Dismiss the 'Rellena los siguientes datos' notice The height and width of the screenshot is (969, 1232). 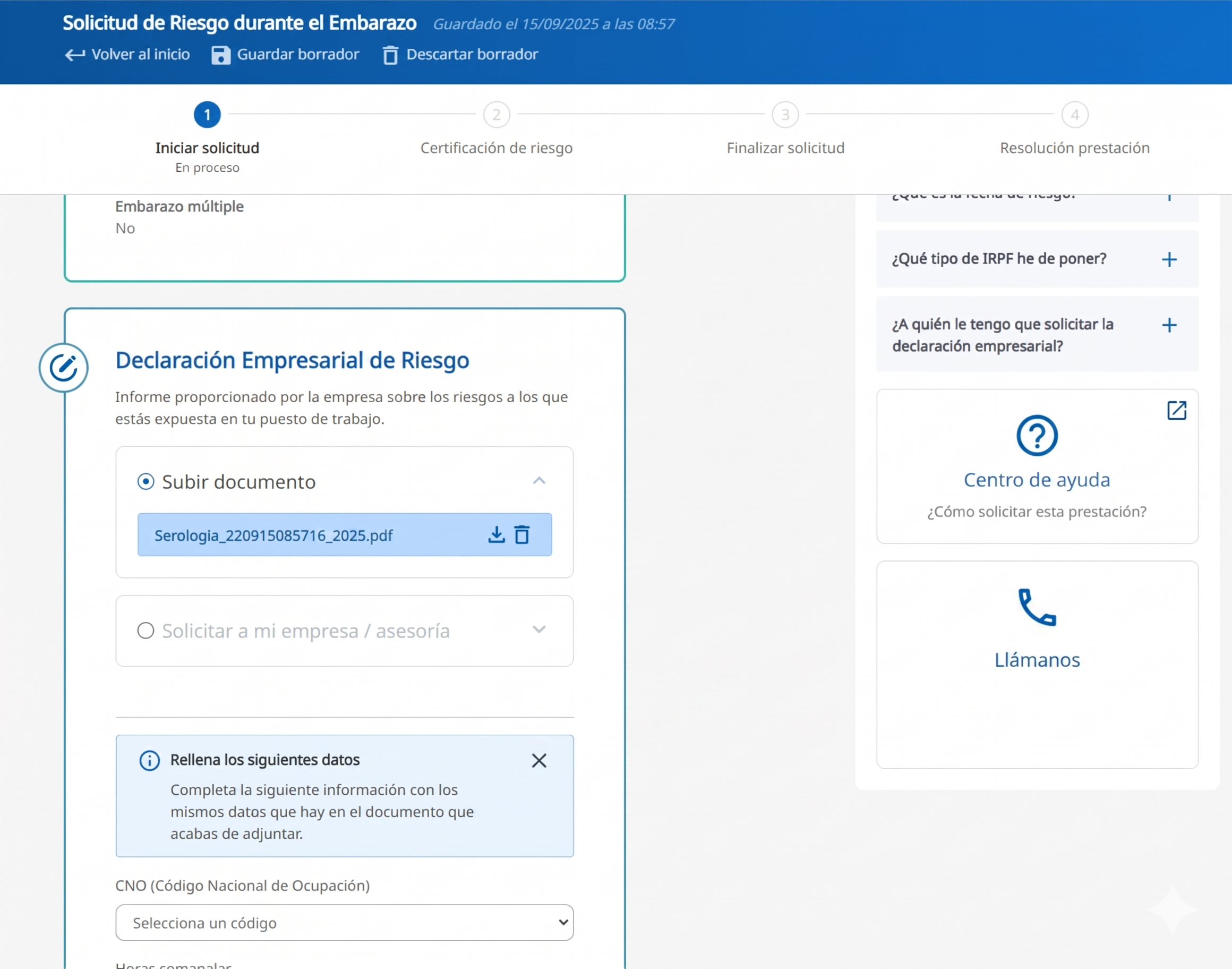(538, 760)
